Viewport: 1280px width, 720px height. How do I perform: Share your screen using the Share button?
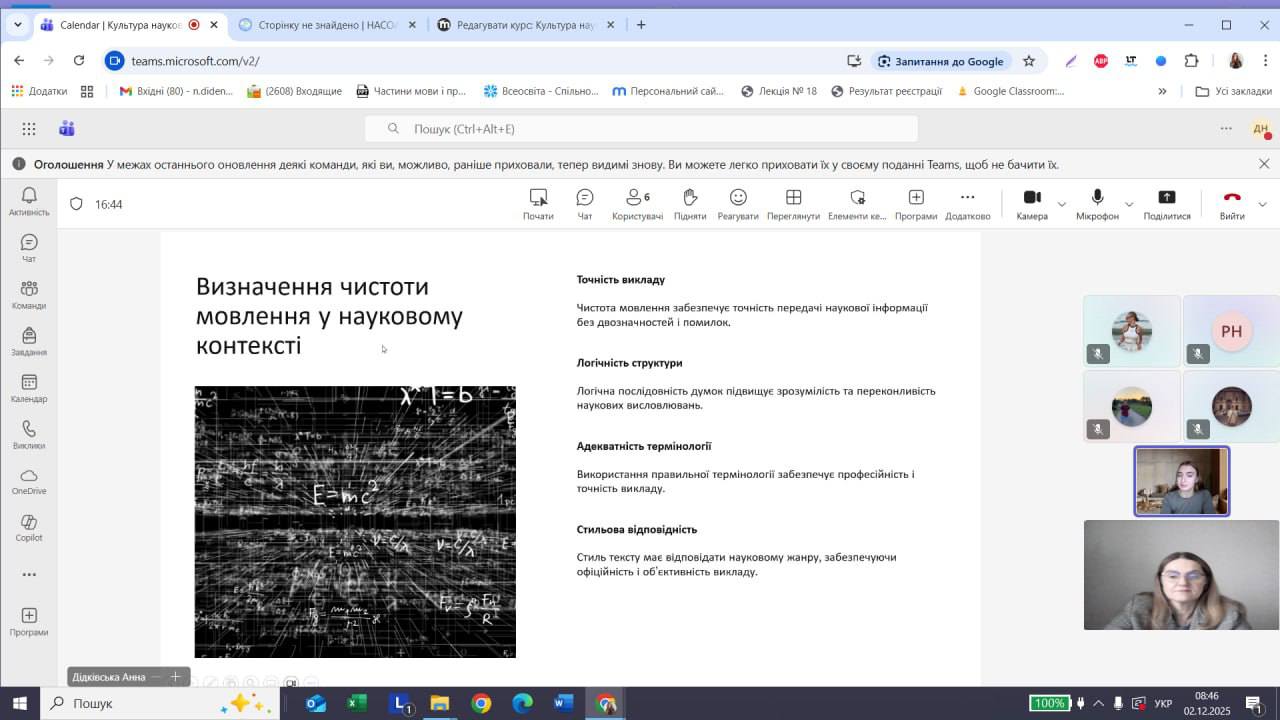pyautogui.click(x=1166, y=204)
